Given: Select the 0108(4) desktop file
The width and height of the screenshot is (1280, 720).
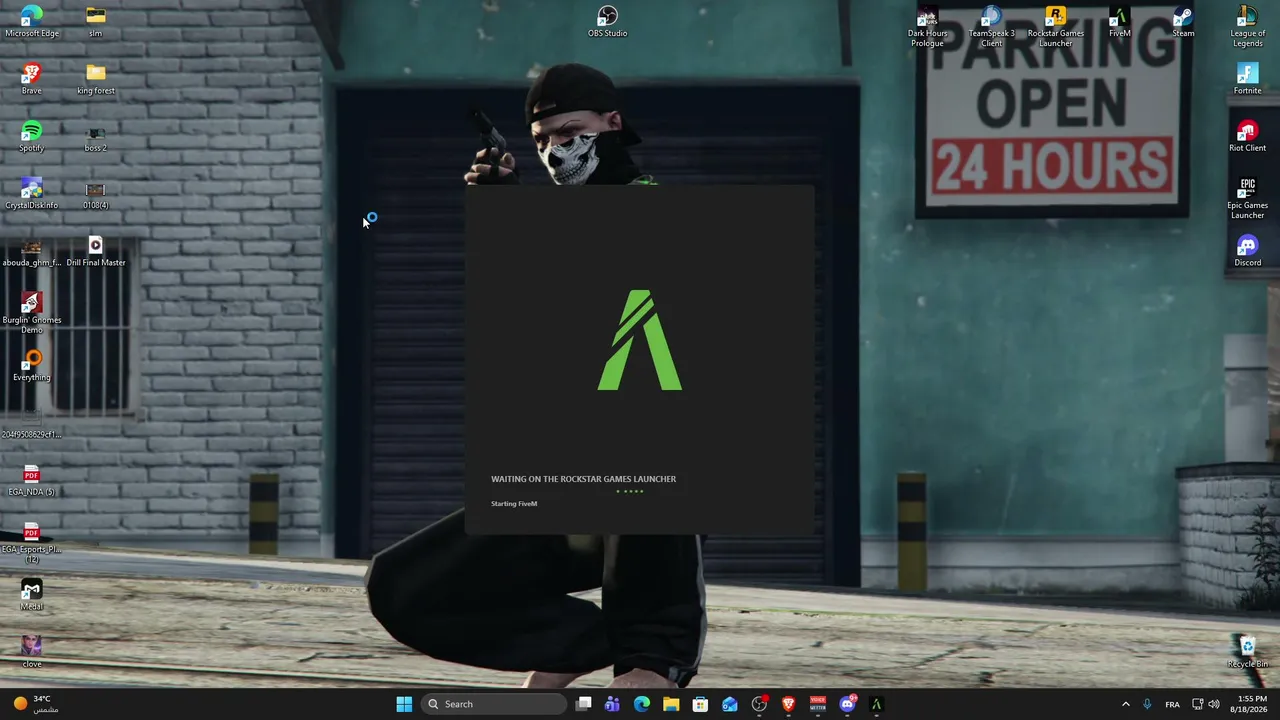Looking at the screenshot, I should click(96, 194).
